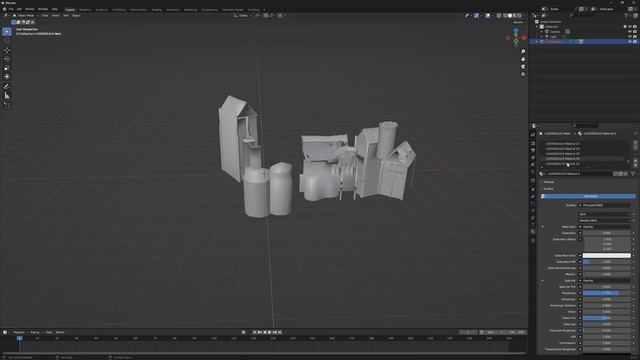640x360 pixels.
Task: Open the subsurface method dropdown
Action: coord(604,220)
